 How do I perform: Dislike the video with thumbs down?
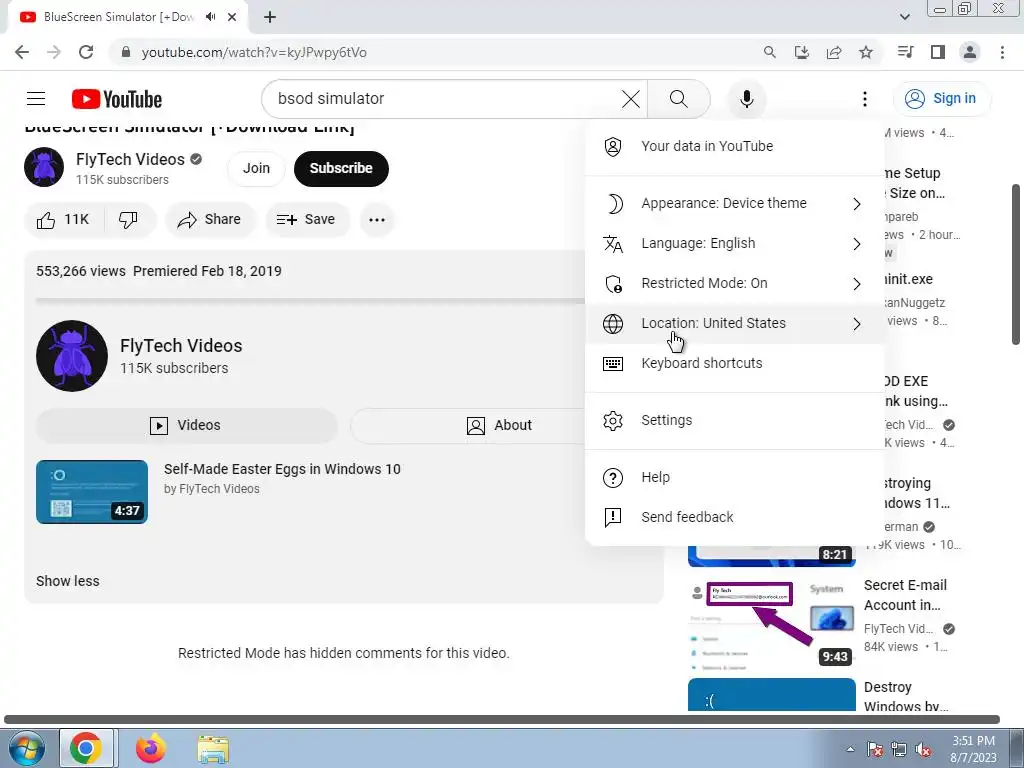(x=129, y=220)
